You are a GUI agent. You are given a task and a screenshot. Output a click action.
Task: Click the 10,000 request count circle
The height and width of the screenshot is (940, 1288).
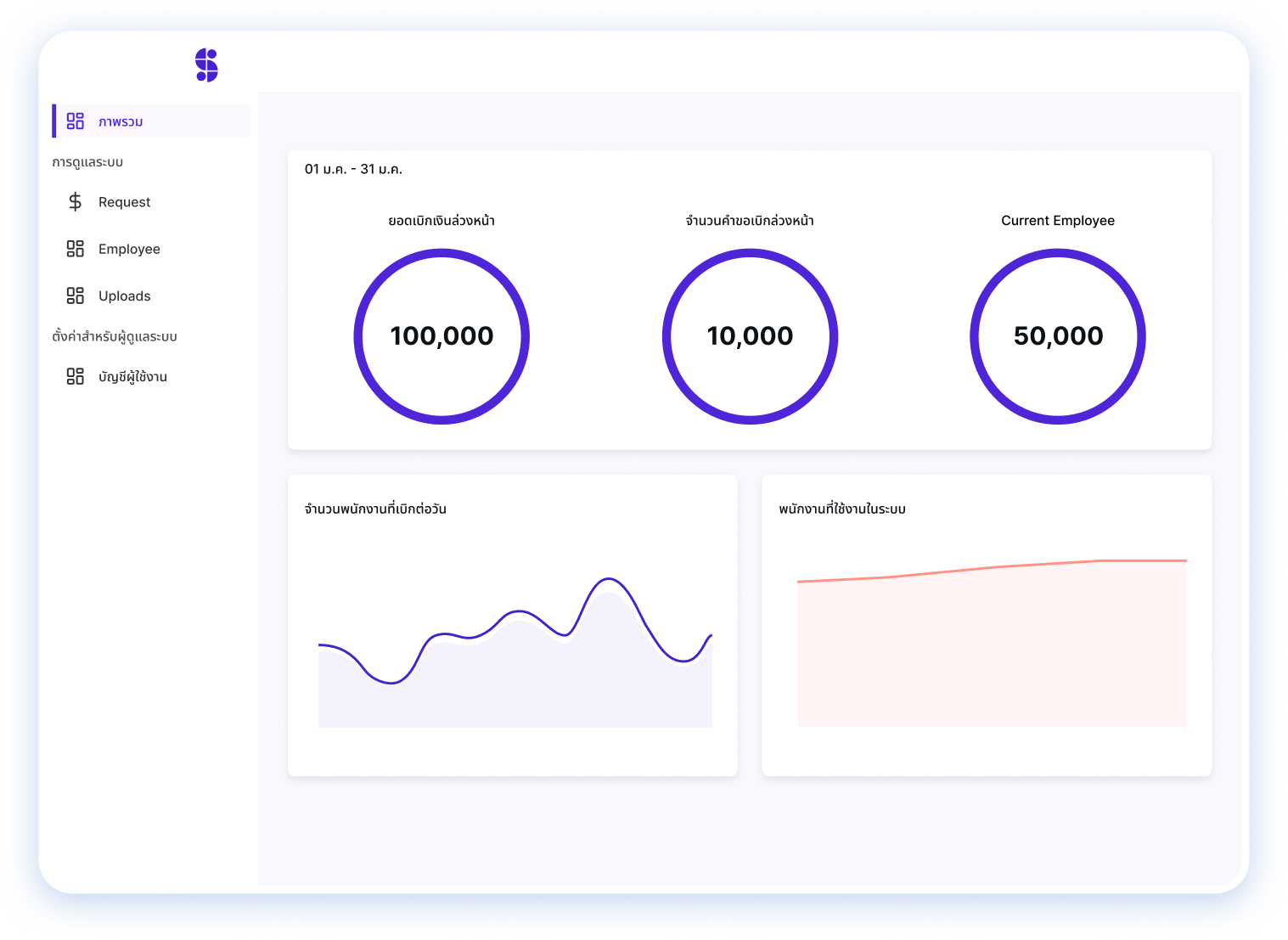750,336
